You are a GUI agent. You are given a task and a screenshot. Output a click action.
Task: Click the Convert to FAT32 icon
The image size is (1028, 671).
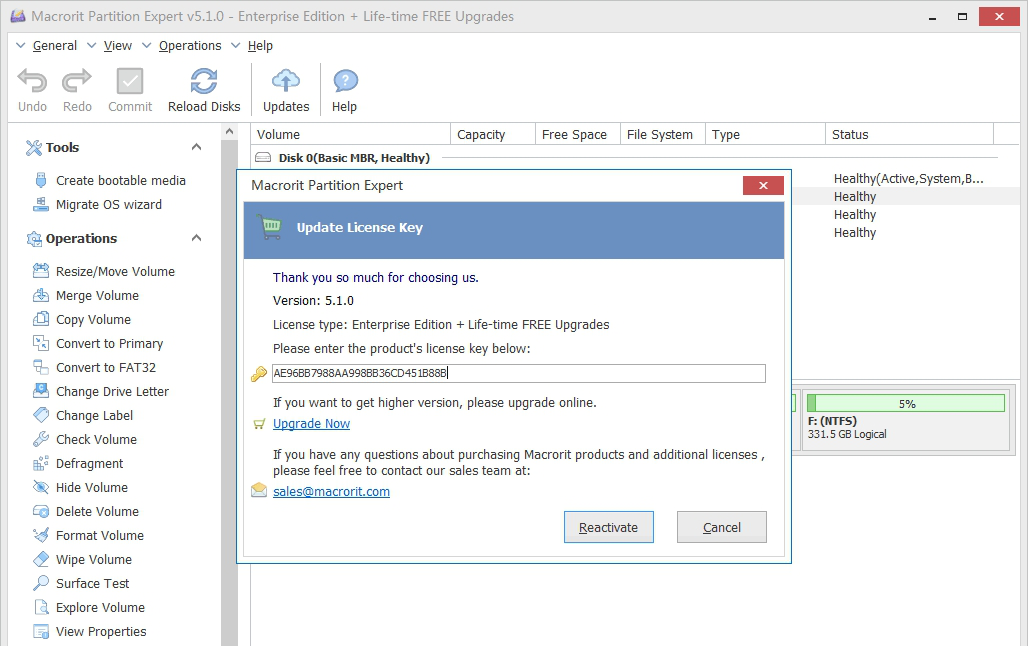tap(41, 367)
